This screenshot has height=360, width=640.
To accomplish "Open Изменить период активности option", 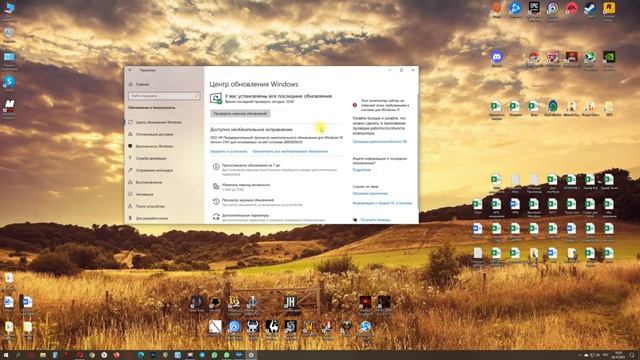I will click(x=246, y=185).
